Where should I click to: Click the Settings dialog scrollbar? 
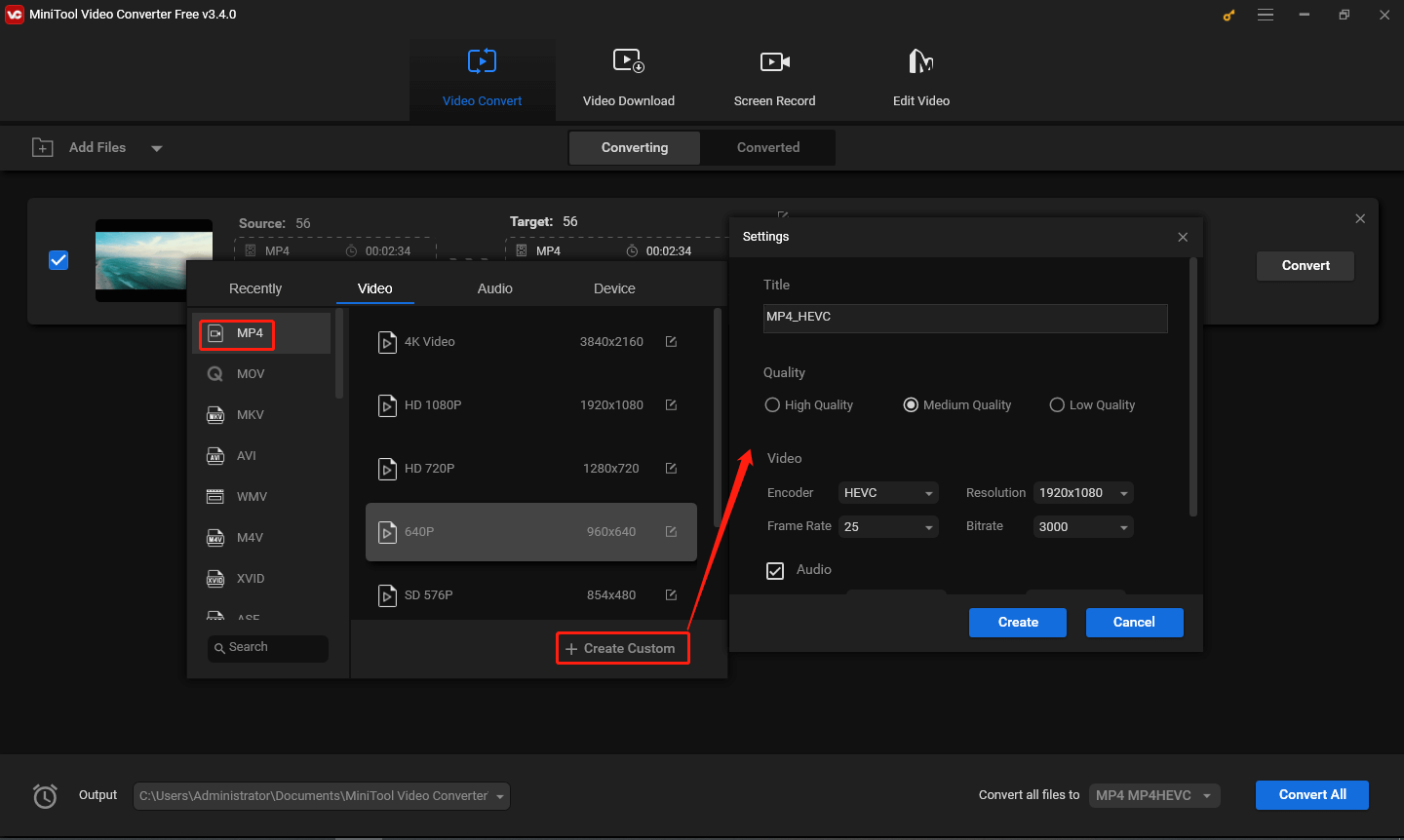coord(1192,387)
